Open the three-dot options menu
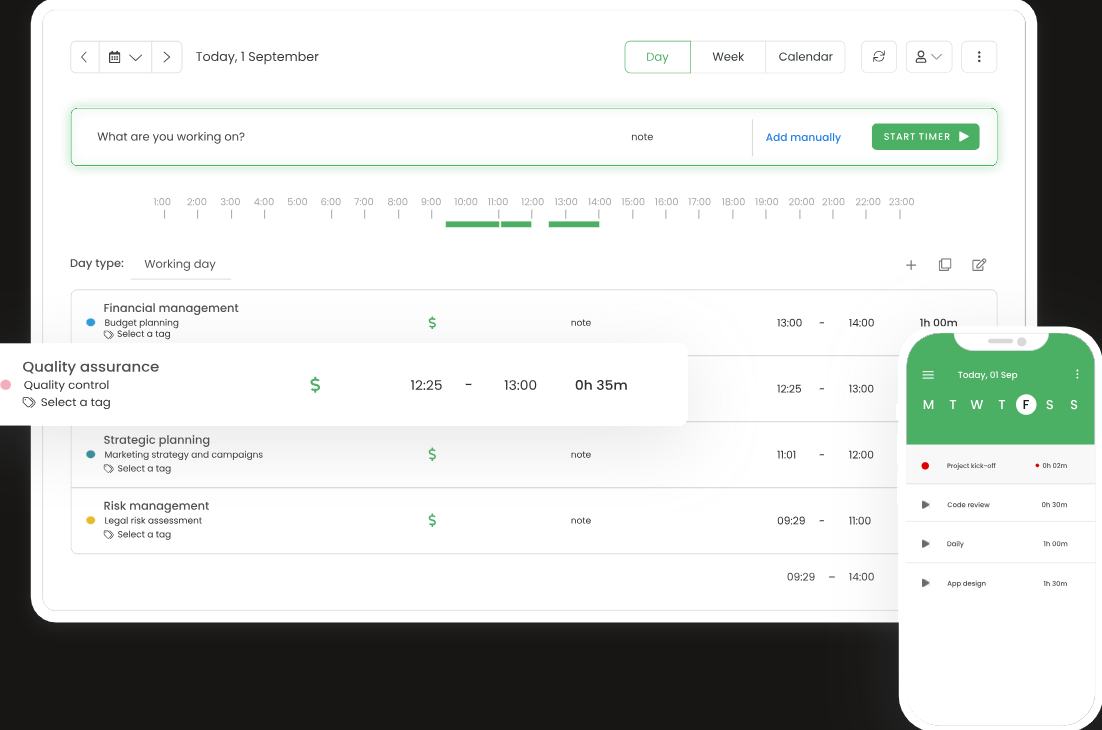1102x730 pixels. click(x=979, y=57)
